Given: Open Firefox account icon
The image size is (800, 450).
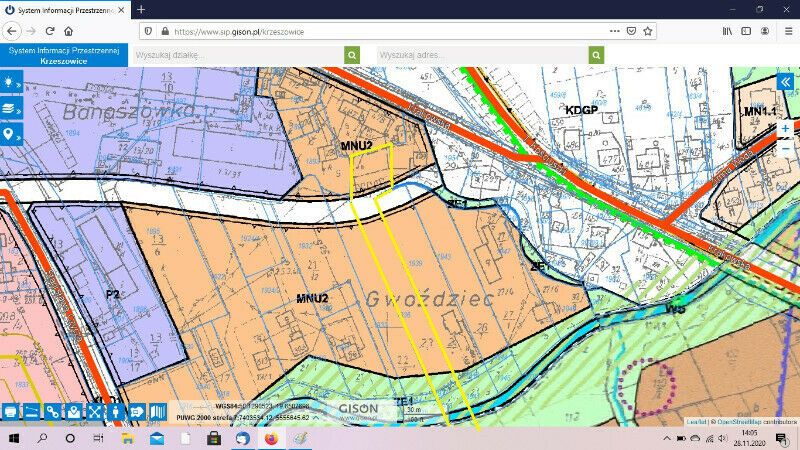Looking at the screenshot, I should coord(765,31).
